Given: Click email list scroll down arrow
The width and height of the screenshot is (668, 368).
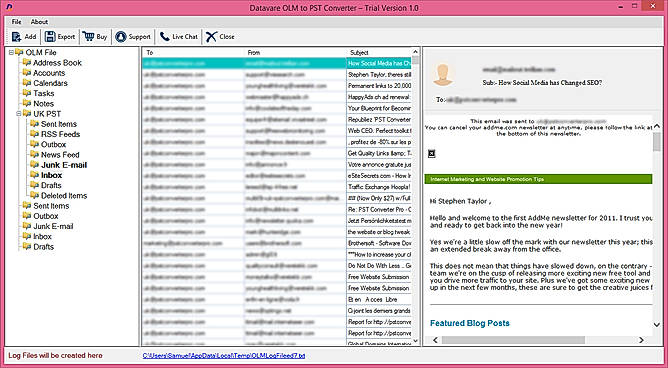Looking at the screenshot, I should click(x=416, y=340).
